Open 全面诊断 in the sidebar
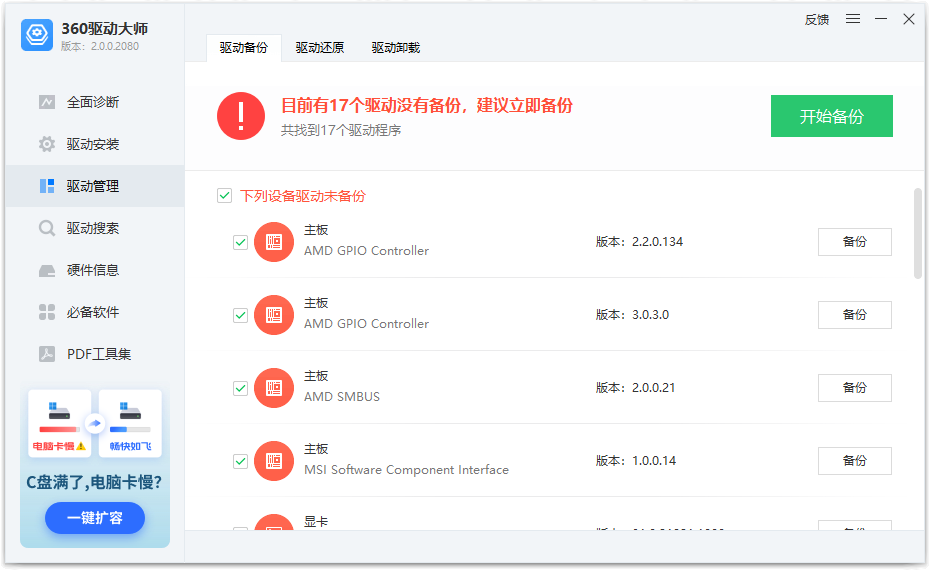The width and height of the screenshot is (930, 570). point(95,102)
